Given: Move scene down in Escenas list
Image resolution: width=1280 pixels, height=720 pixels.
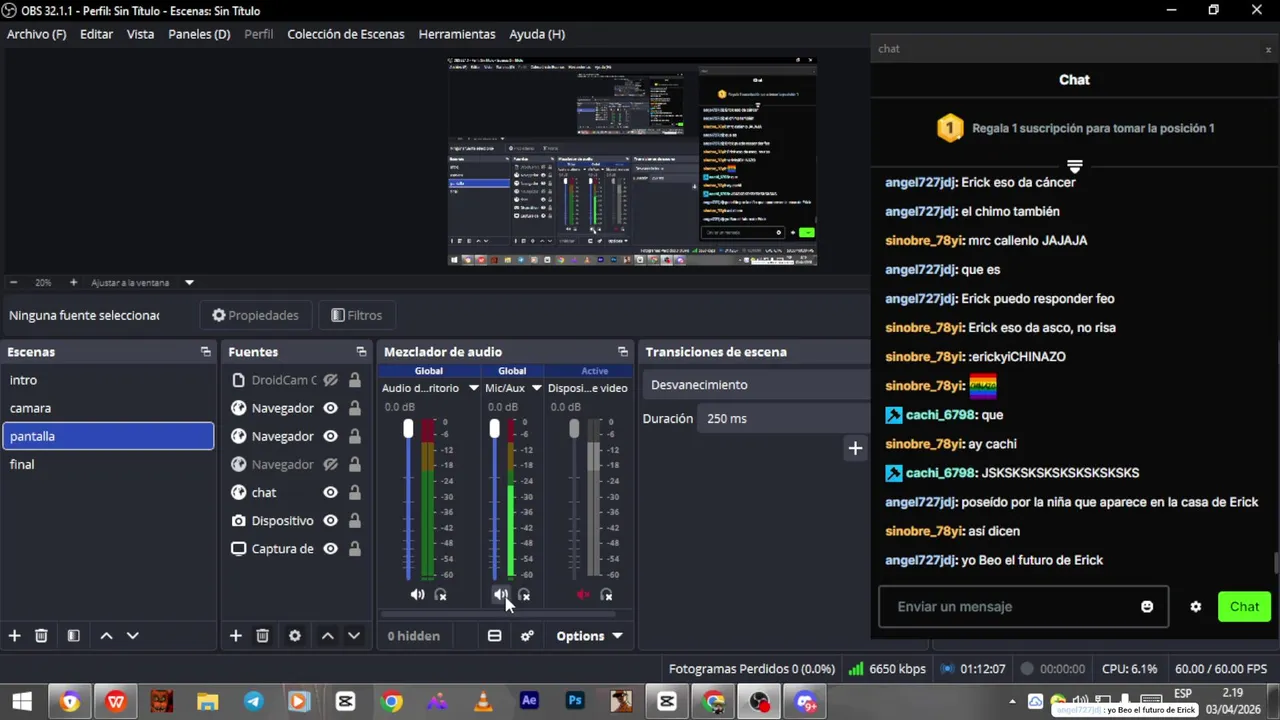Looking at the screenshot, I should click(x=132, y=636).
